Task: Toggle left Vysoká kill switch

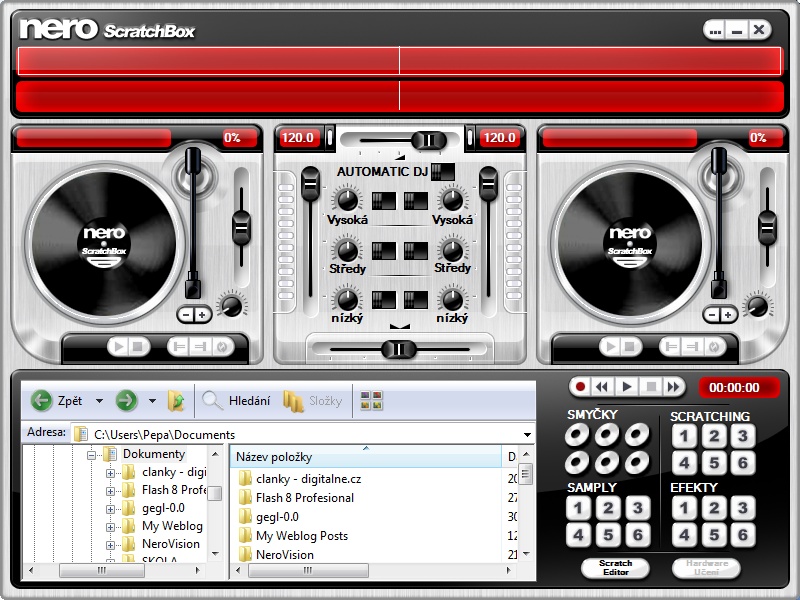Action: [x=383, y=201]
